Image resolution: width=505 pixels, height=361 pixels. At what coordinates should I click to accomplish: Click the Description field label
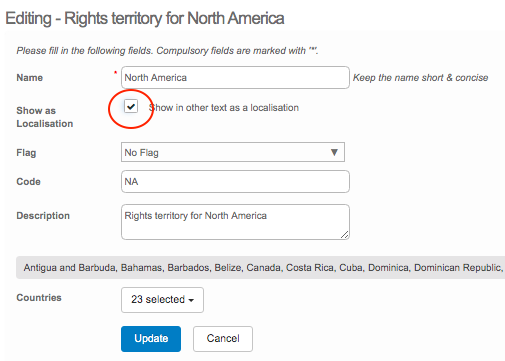43,216
